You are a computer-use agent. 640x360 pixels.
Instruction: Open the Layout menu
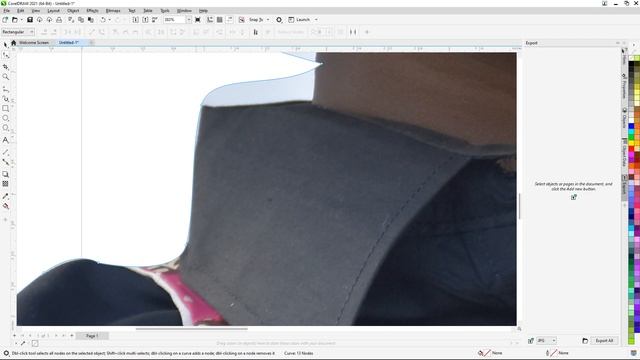pos(53,11)
